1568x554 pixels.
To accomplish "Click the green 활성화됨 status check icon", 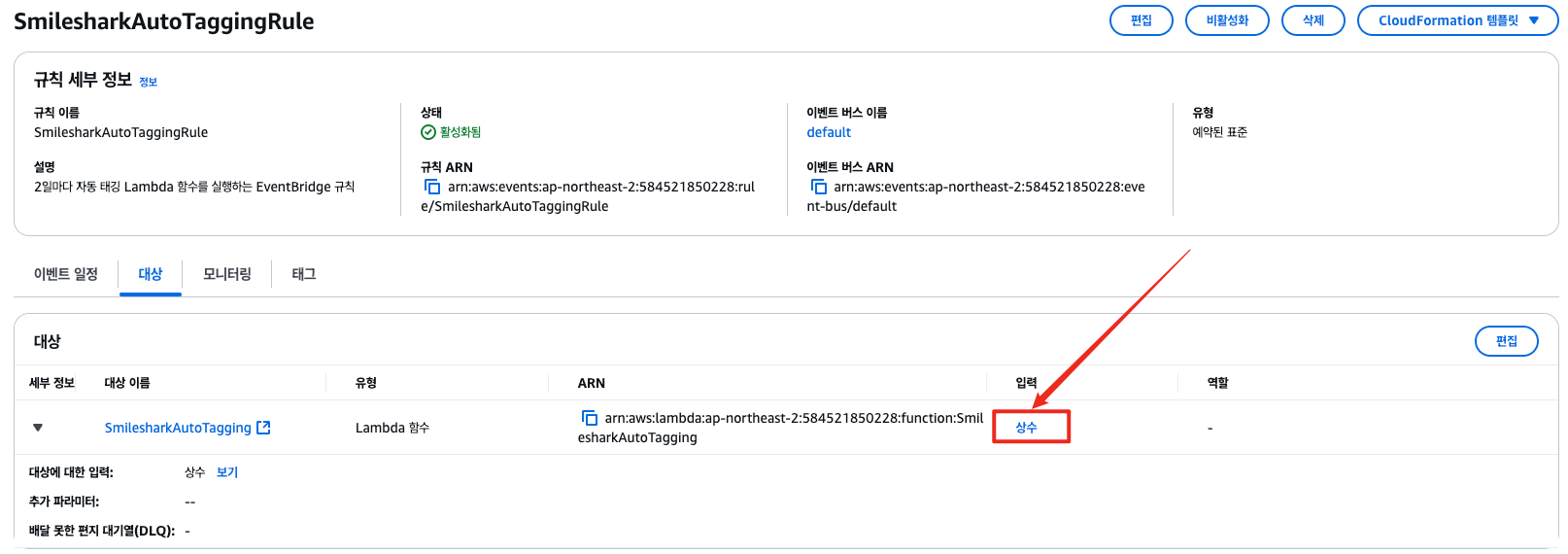I will coord(428,132).
